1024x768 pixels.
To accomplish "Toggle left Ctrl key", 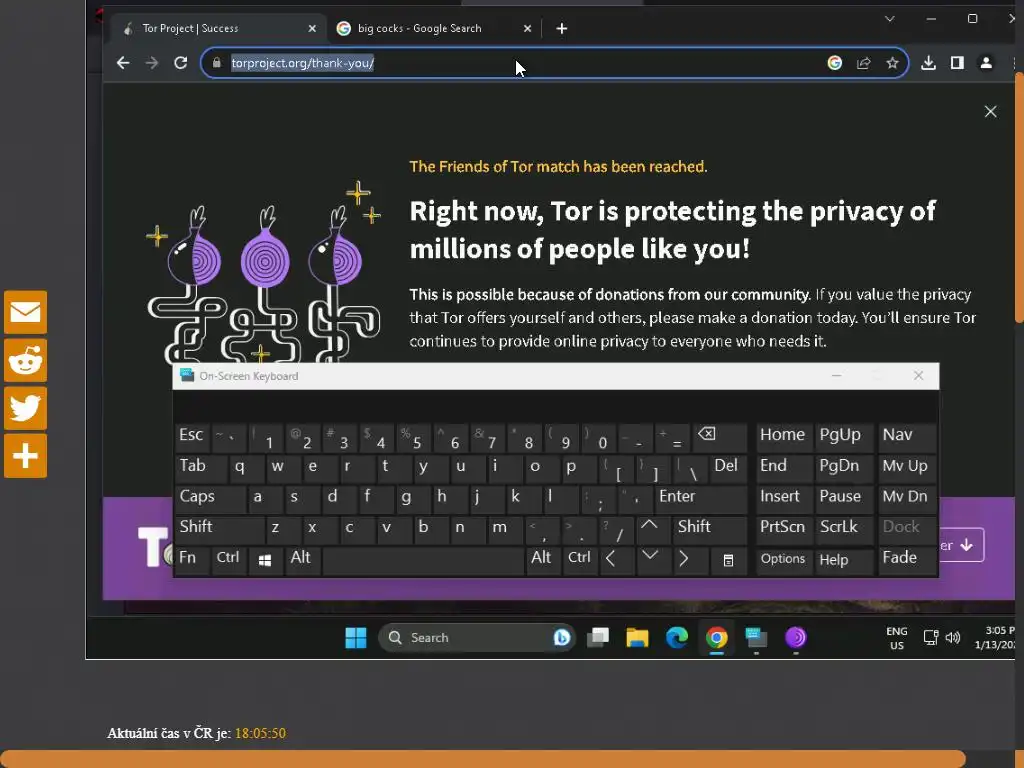I will click(229, 560).
